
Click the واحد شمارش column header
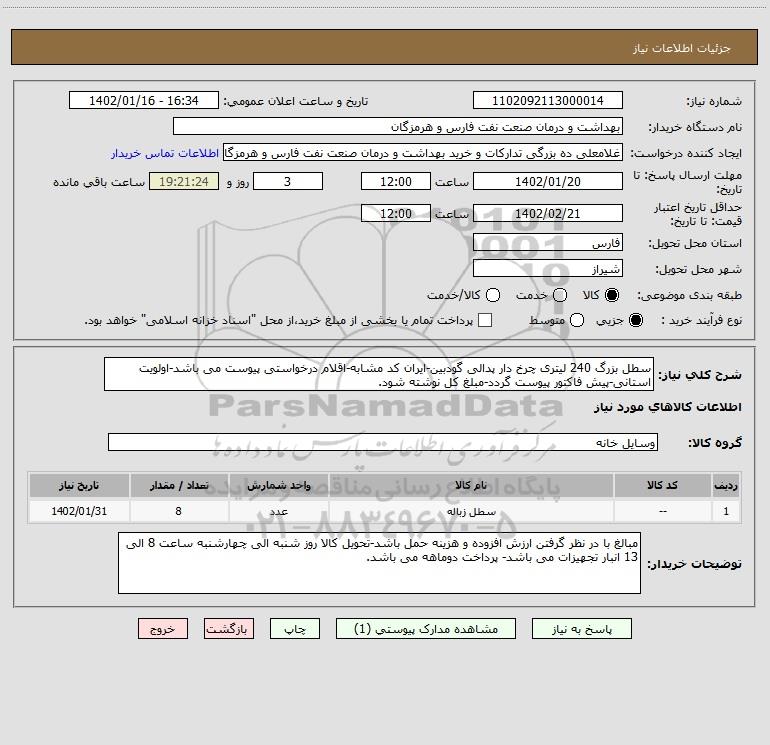(278, 485)
